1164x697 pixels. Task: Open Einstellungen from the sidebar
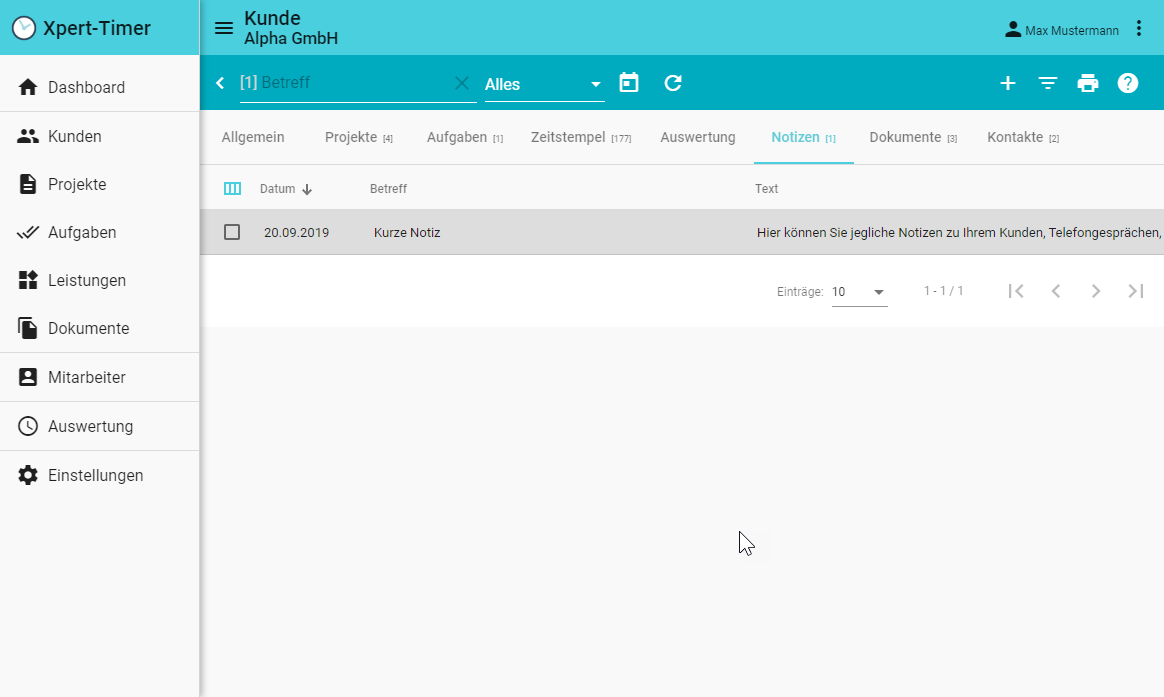click(96, 475)
